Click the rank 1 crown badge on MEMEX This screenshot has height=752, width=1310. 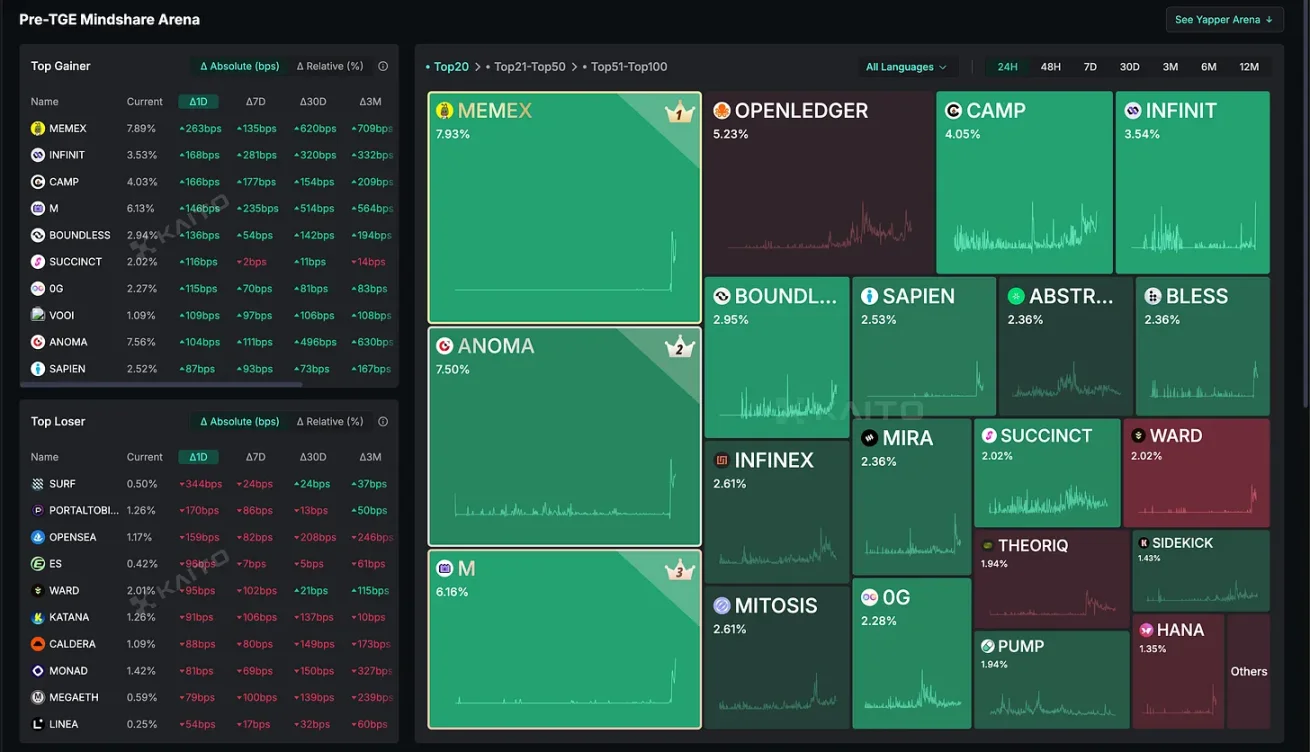679,113
